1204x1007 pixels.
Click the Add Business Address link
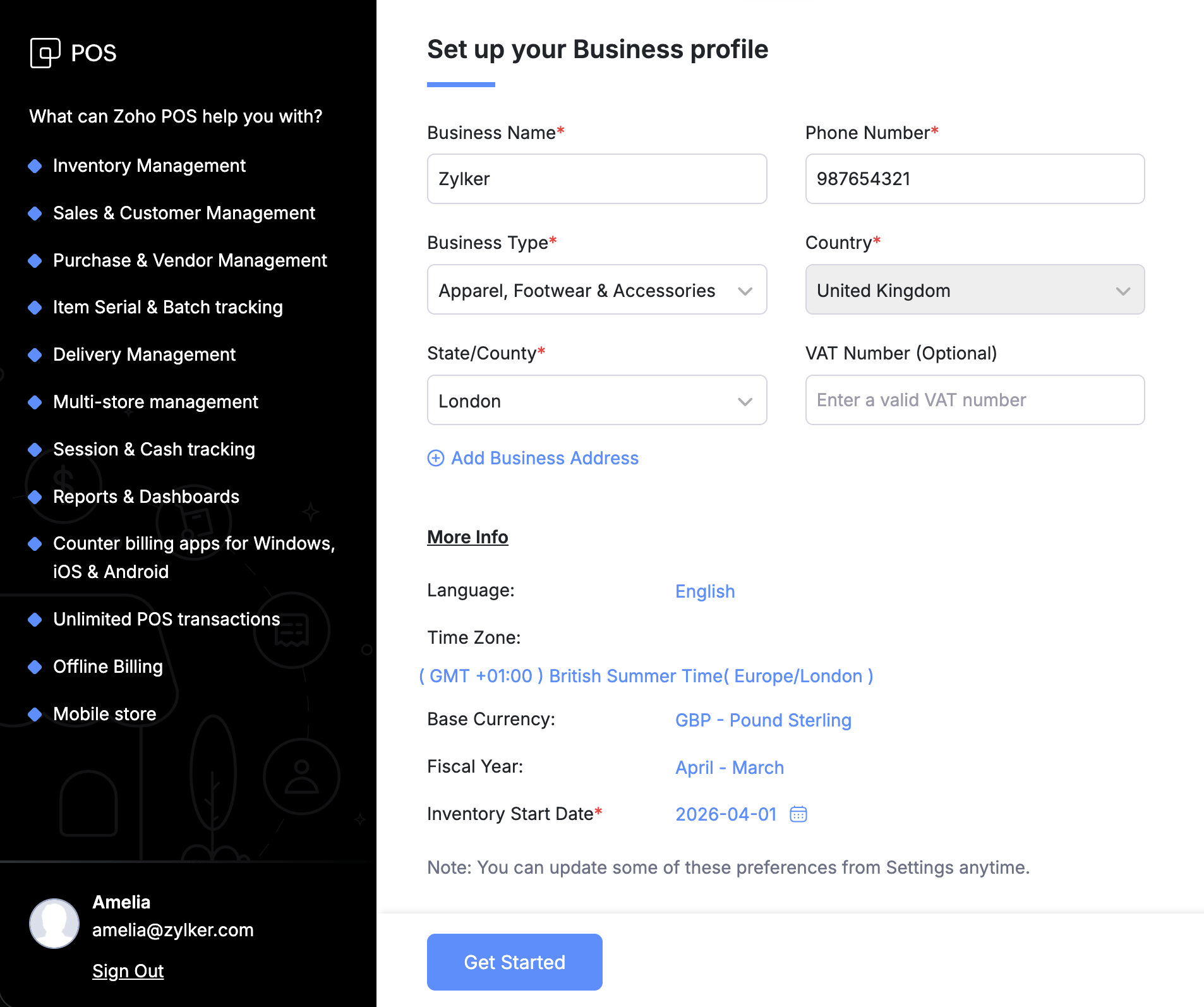[545, 458]
